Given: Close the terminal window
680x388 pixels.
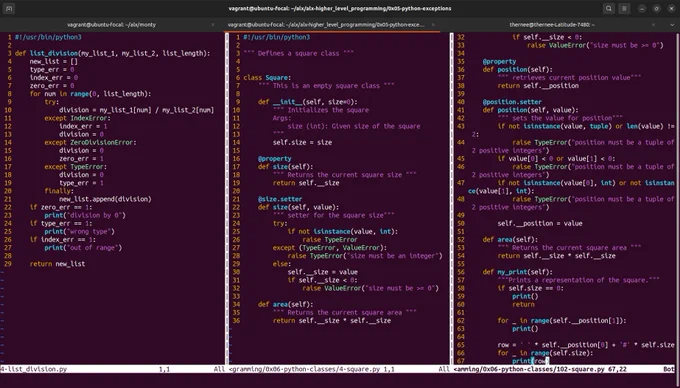Looking at the screenshot, I should (671, 8).
